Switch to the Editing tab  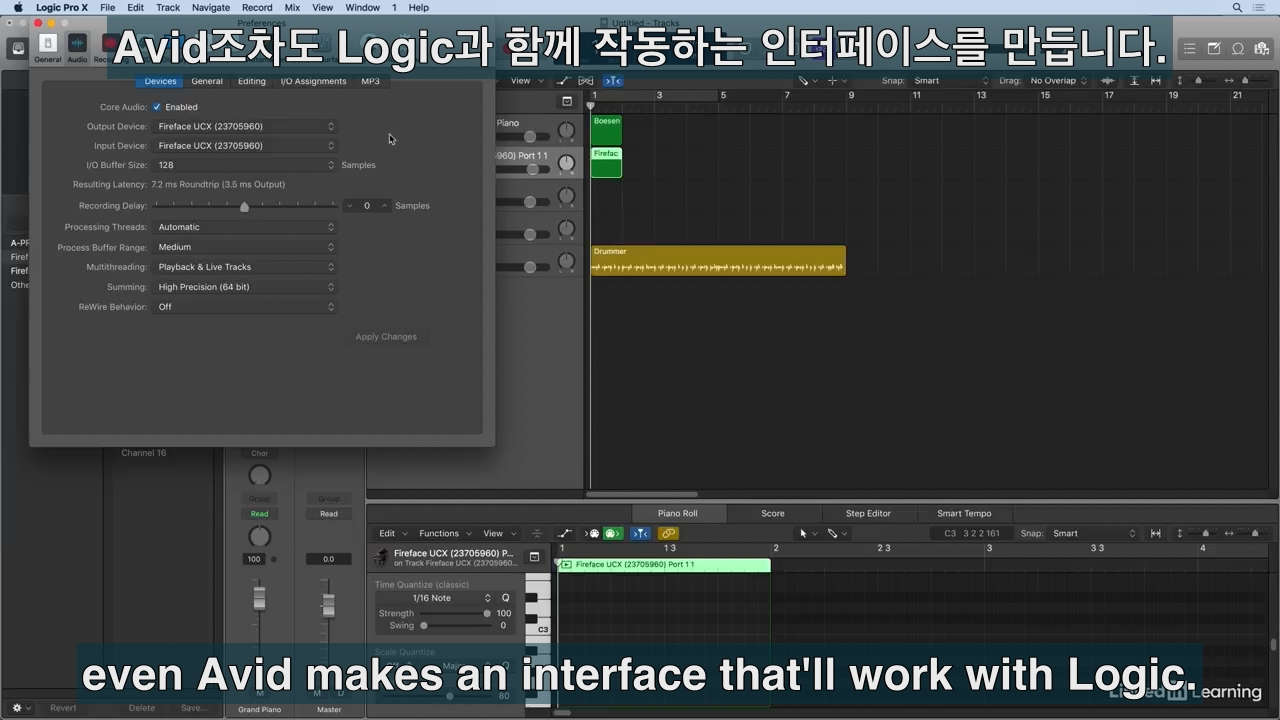click(x=252, y=81)
